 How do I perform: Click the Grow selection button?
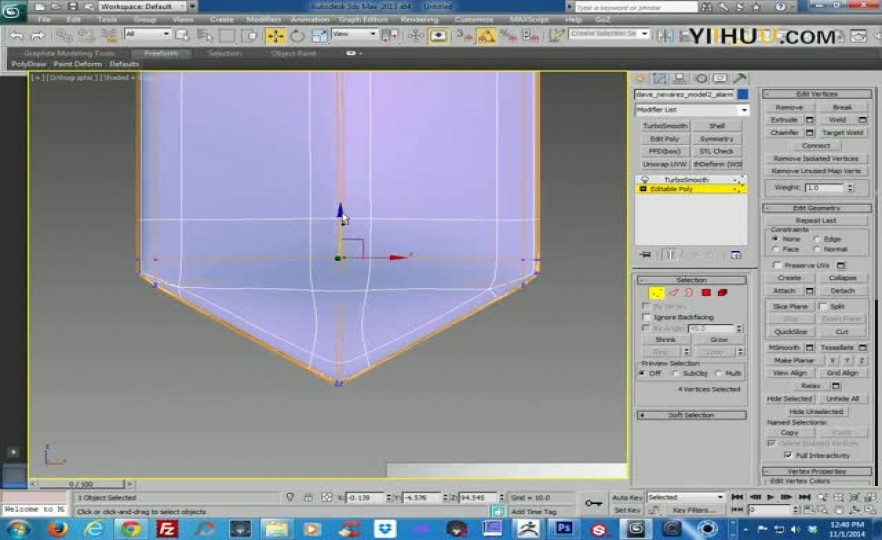(x=719, y=340)
